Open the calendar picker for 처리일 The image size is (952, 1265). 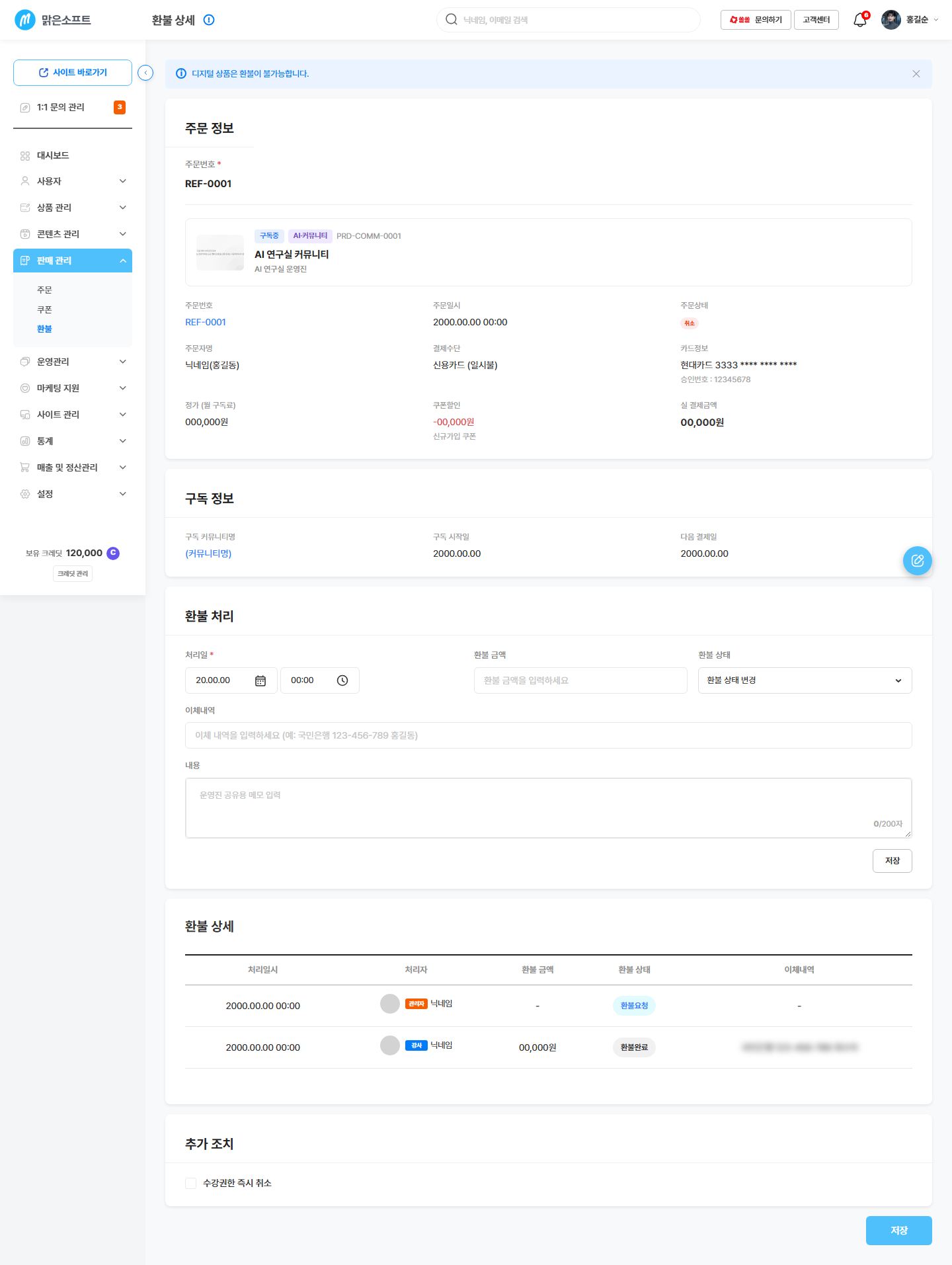(x=260, y=680)
